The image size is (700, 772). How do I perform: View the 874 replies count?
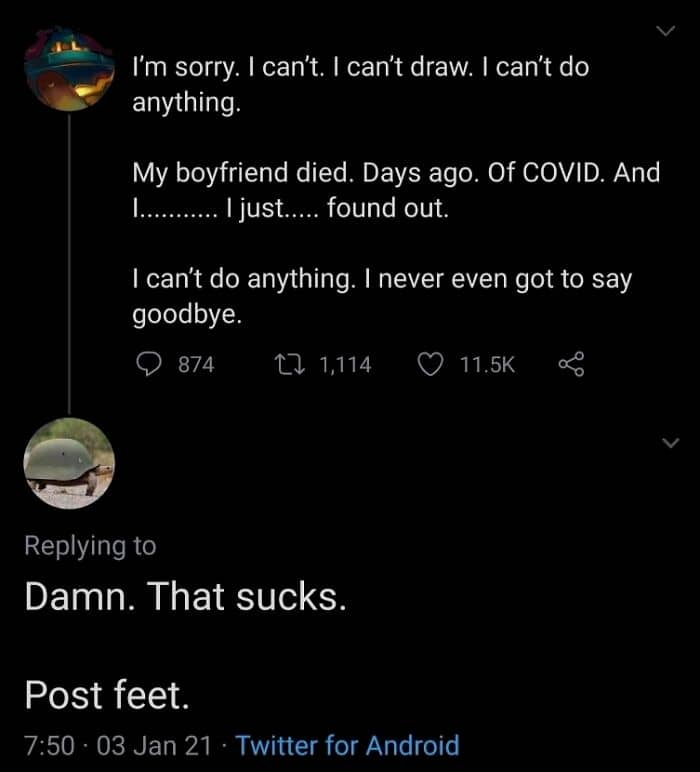click(196, 365)
